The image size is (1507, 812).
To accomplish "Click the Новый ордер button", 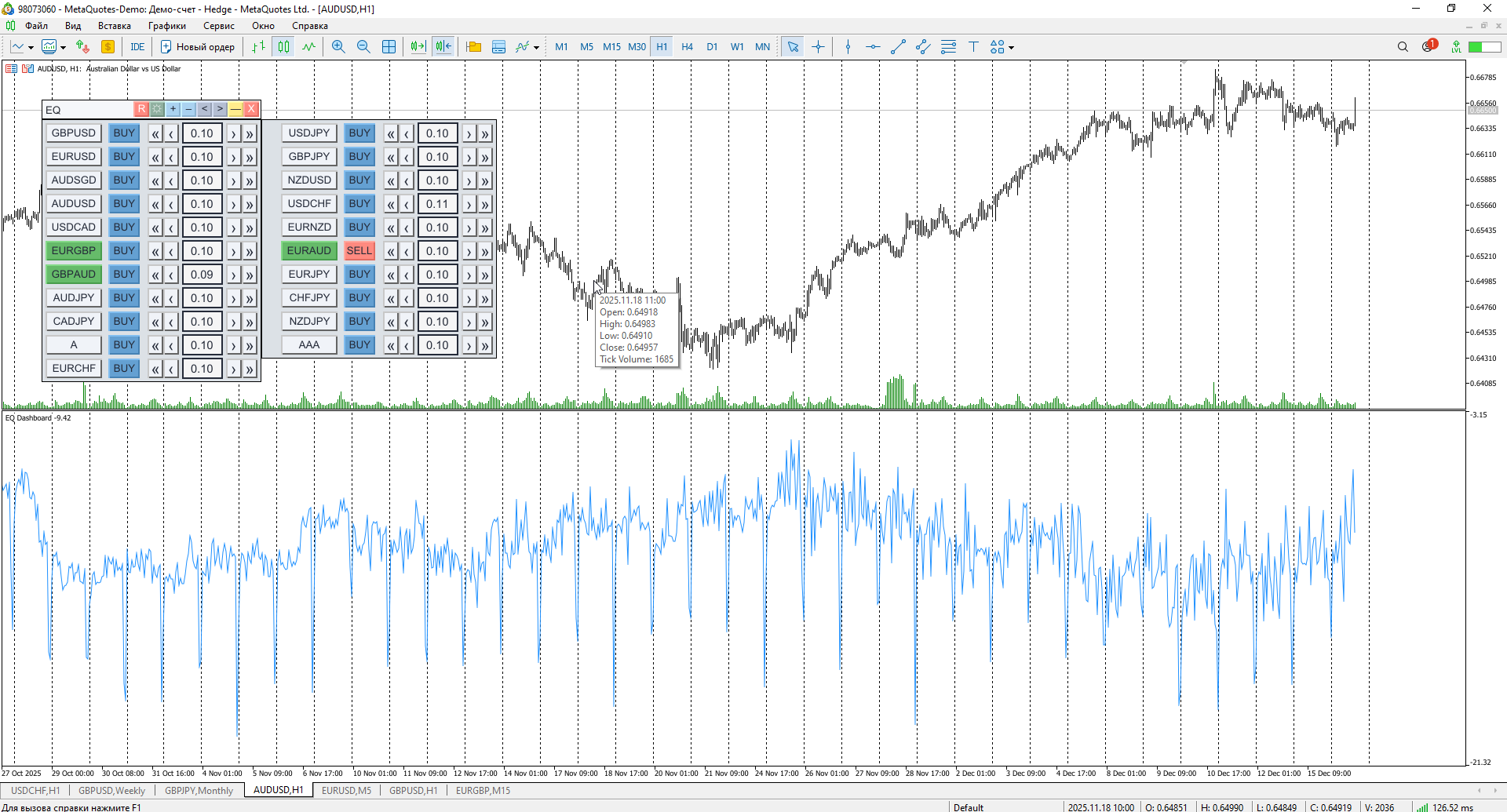I will (x=198, y=47).
